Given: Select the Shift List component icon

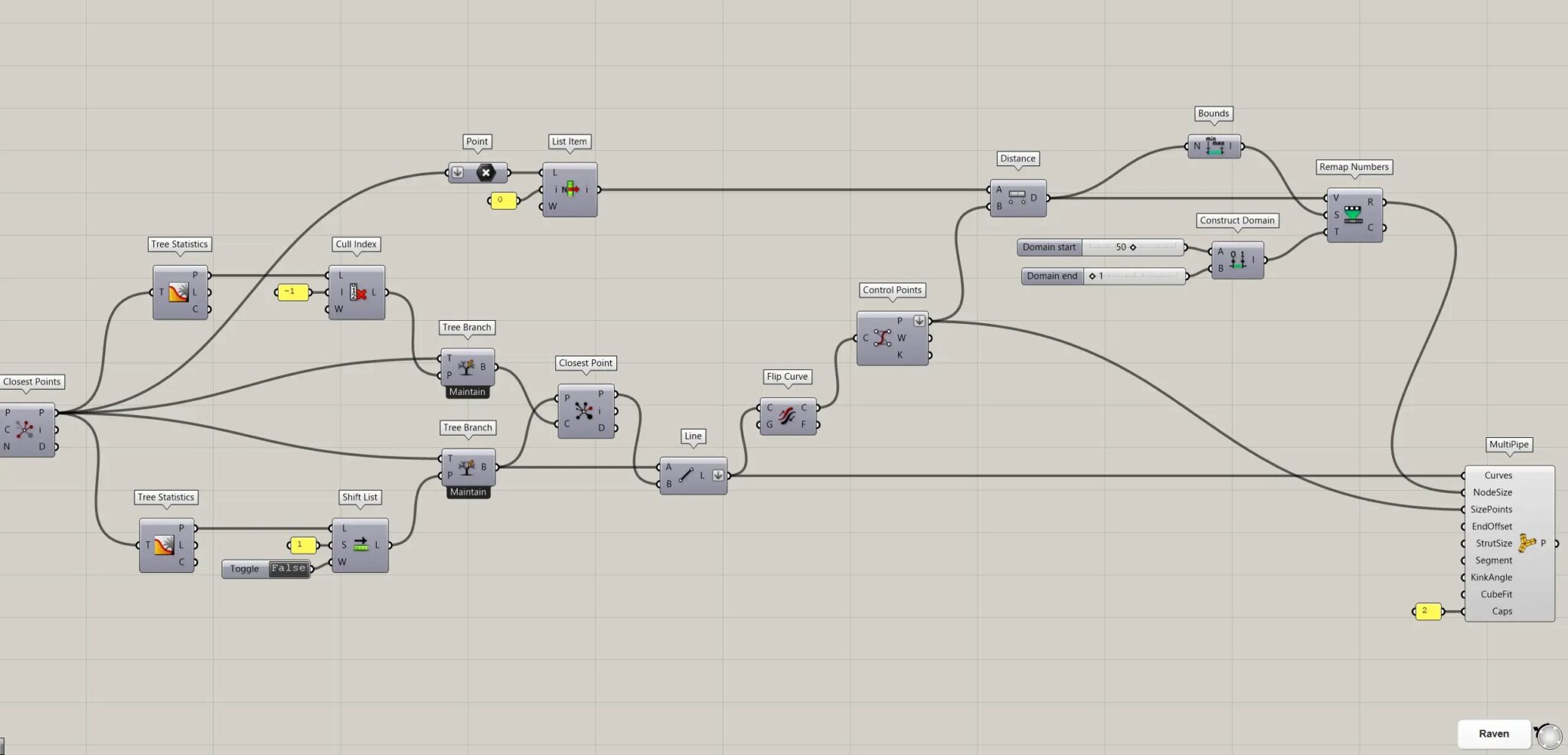Looking at the screenshot, I should (361, 544).
